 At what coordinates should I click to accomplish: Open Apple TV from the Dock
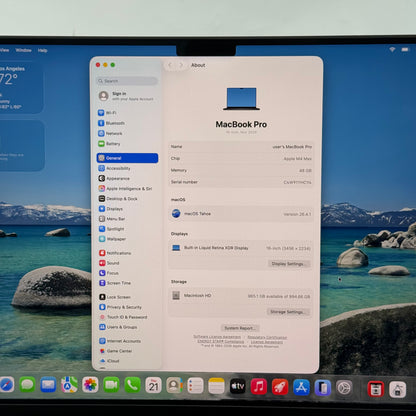(x=238, y=387)
